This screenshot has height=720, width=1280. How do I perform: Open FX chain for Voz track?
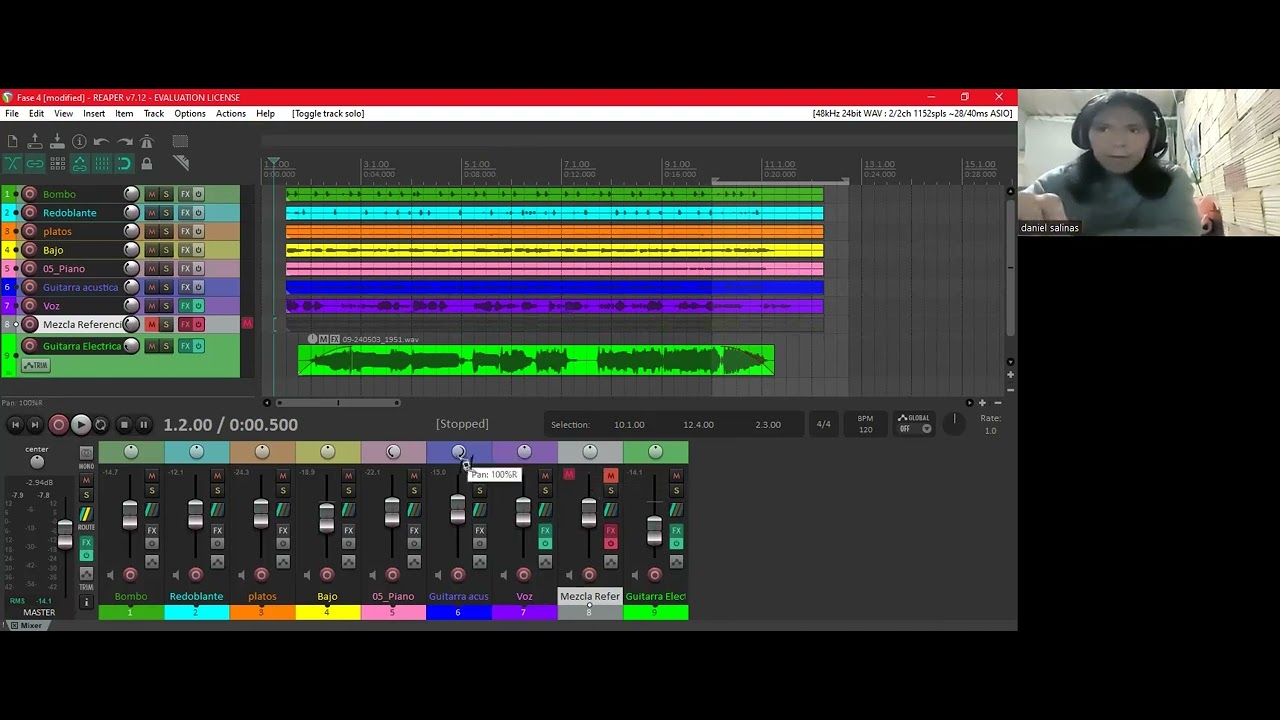[x=185, y=306]
